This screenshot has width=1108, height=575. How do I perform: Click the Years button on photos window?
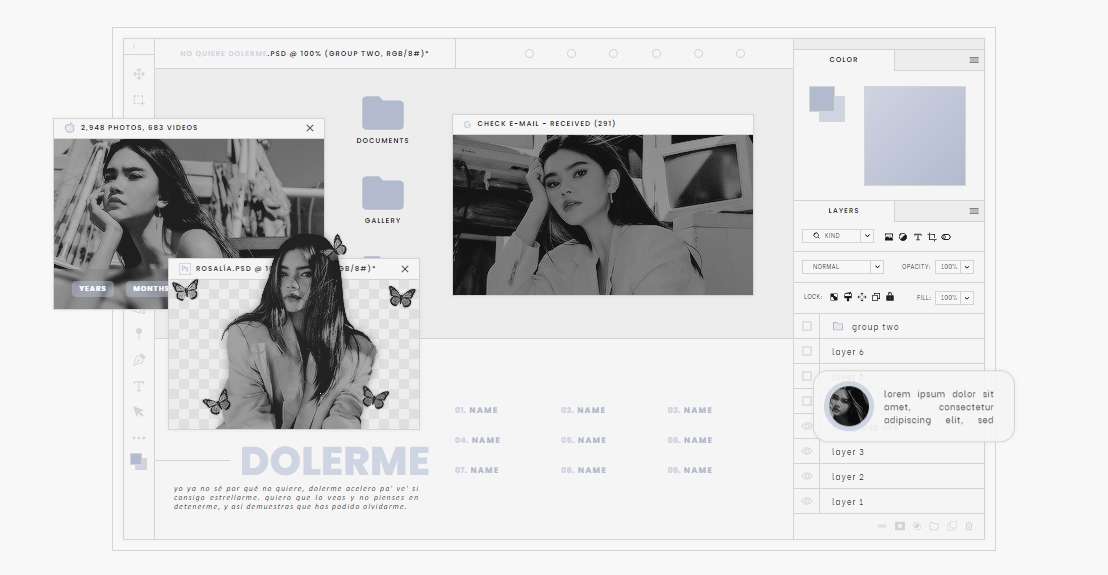click(93, 289)
